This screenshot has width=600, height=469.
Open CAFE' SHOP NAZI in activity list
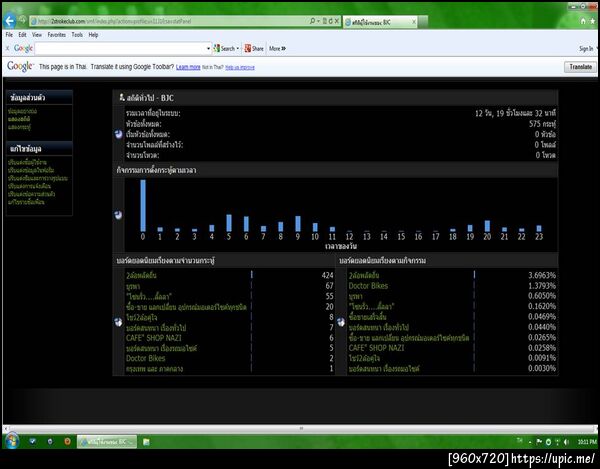pos(376,348)
